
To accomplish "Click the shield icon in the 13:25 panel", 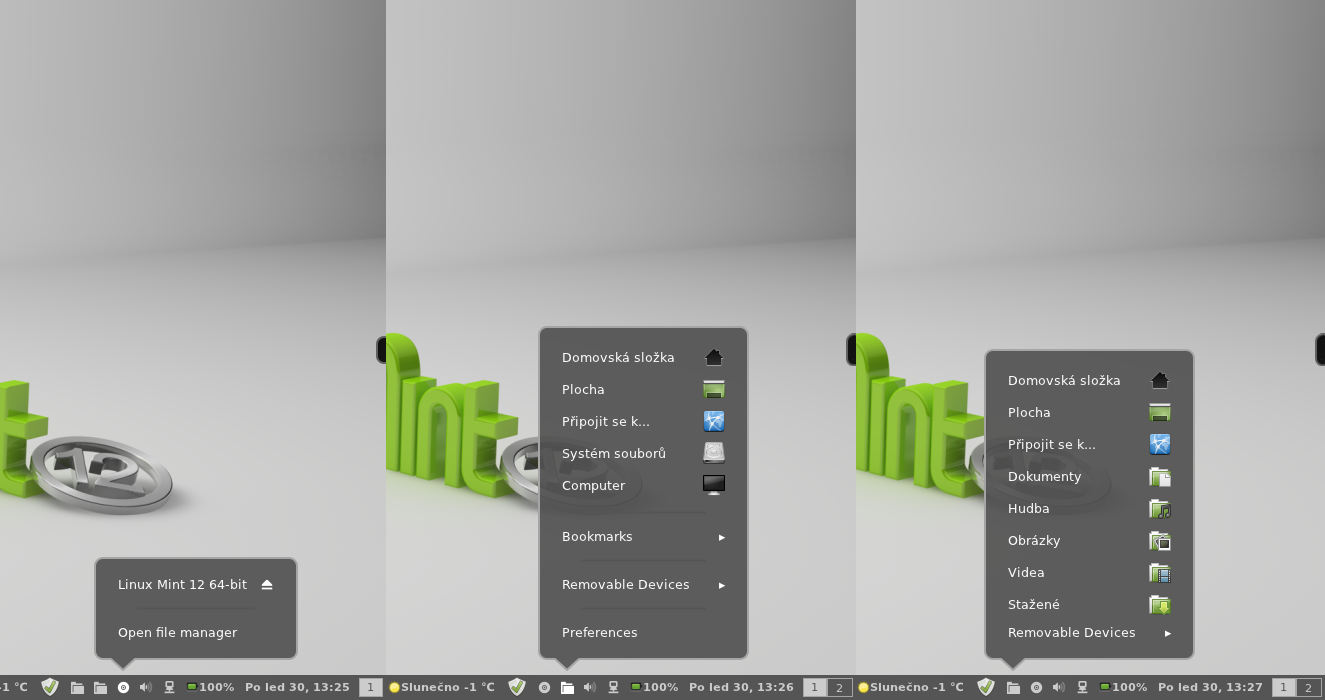I will (50, 687).
